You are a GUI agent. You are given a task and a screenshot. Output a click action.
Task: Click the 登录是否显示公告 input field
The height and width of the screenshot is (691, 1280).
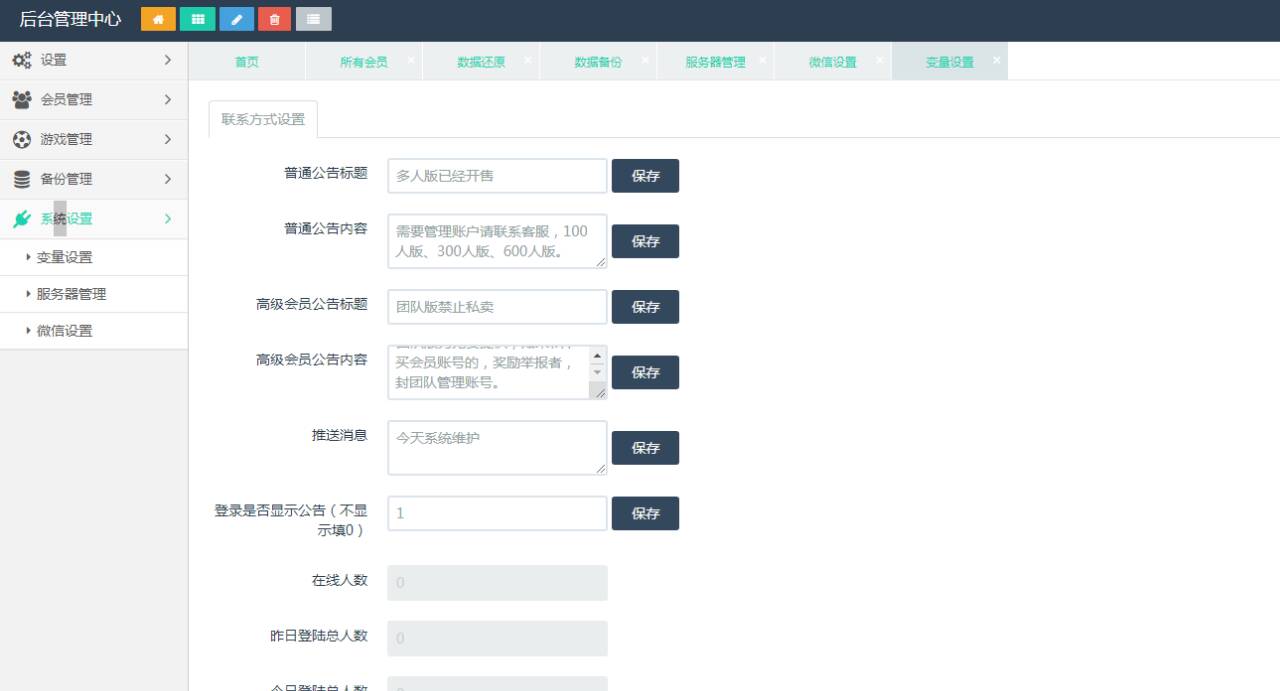click(497, 513)
